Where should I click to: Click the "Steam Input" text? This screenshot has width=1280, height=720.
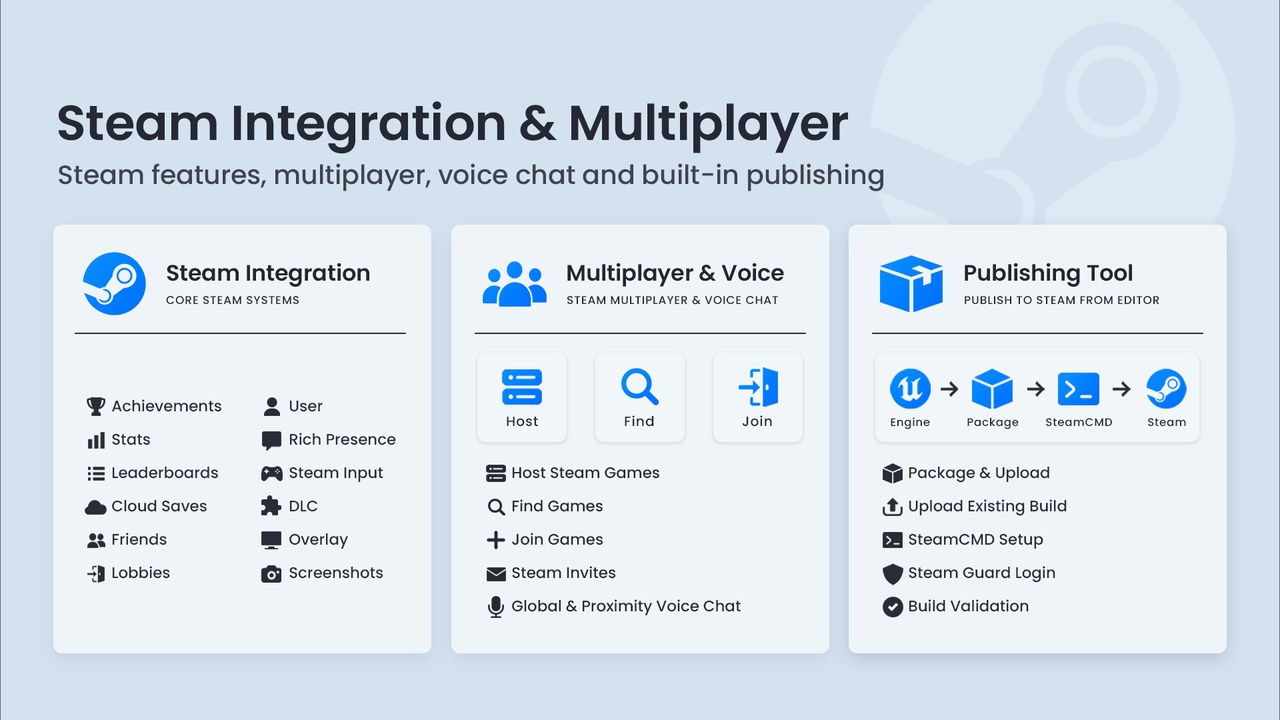(x=336, y=473)
